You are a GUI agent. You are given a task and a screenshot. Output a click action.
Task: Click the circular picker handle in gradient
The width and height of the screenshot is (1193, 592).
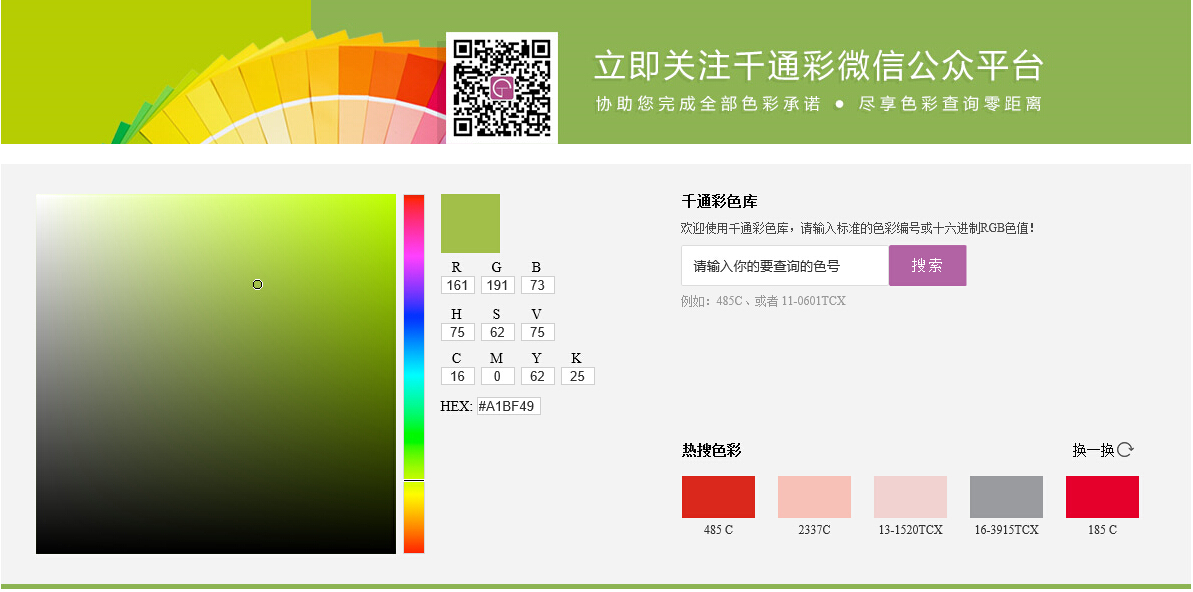257,285
